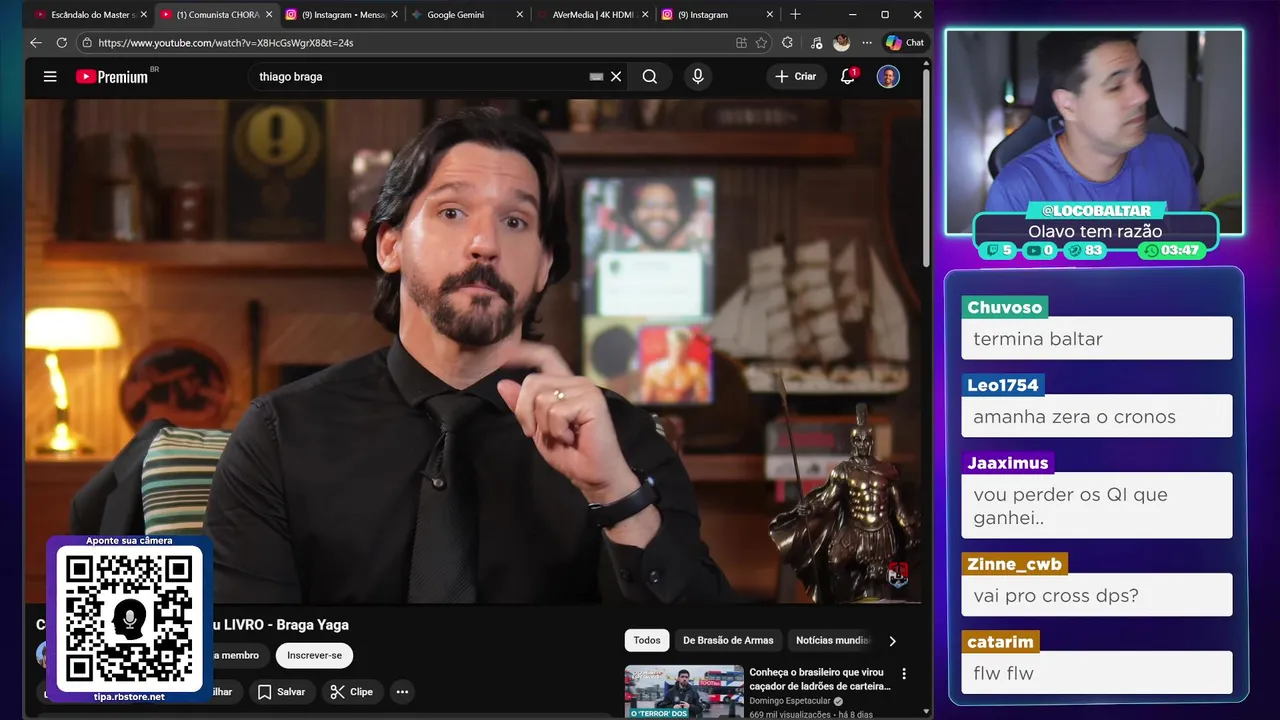This screenshot has width=1280, height=720.
Task: Start voice search with the microphone icon
Action: click(697, 76)
